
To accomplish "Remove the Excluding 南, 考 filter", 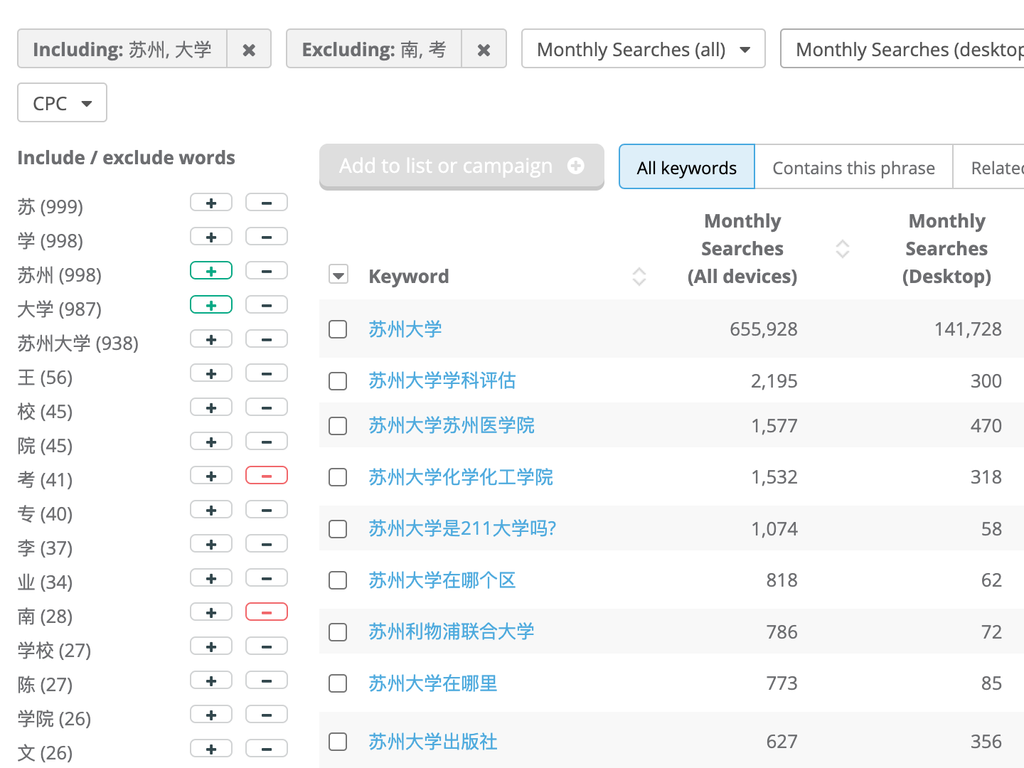I will coord(483,49).
